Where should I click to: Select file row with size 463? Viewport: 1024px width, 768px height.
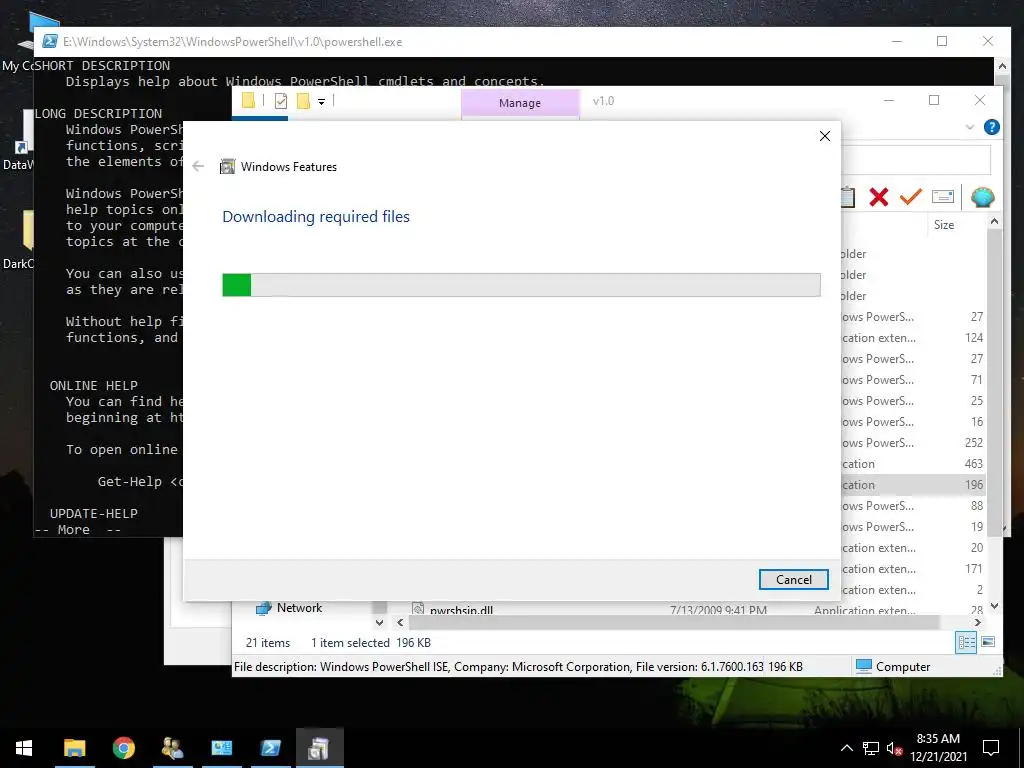[912, 464]
